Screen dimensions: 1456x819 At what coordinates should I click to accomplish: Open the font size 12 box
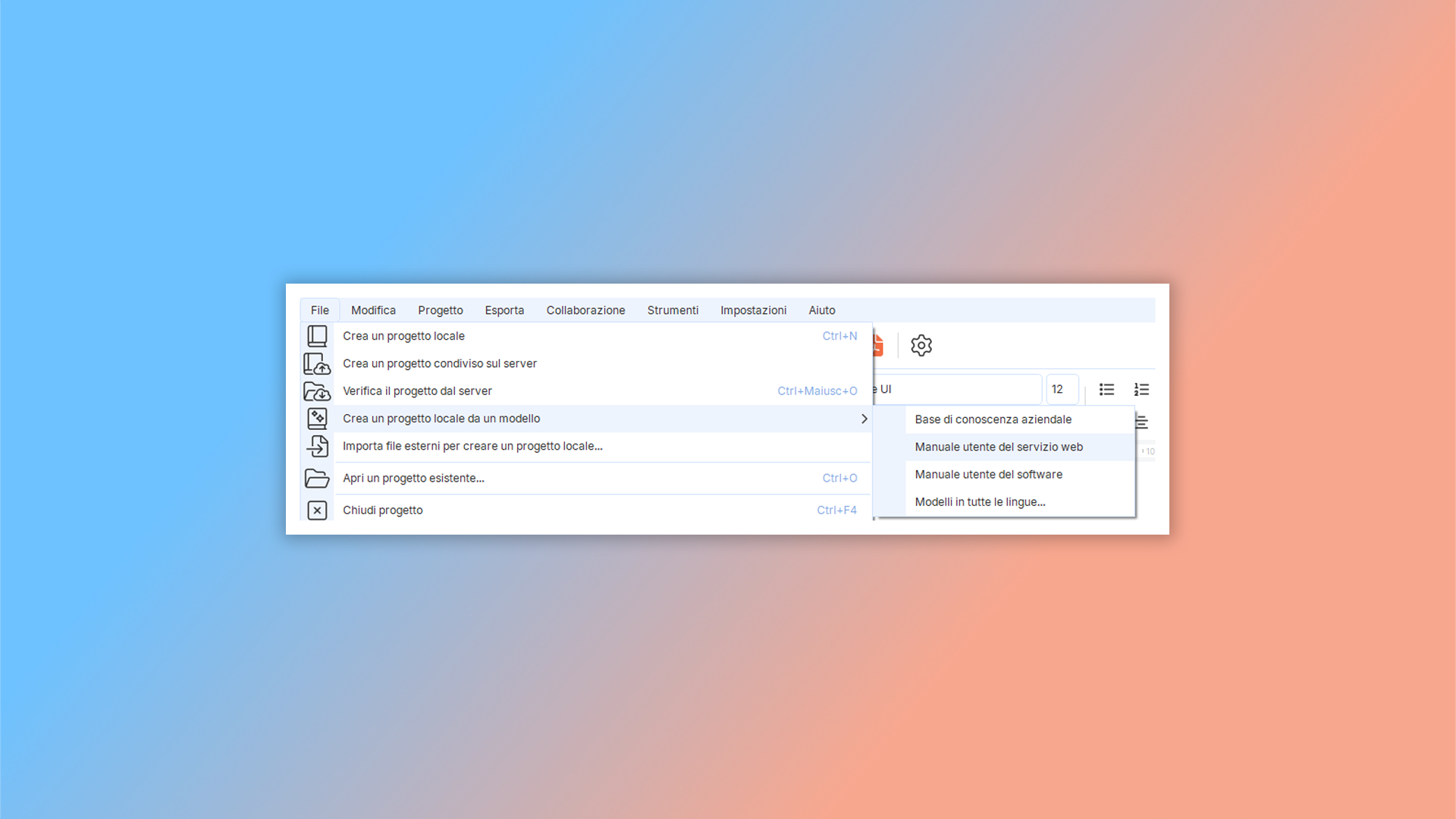pyautogui.click(x=1062, y=389)
